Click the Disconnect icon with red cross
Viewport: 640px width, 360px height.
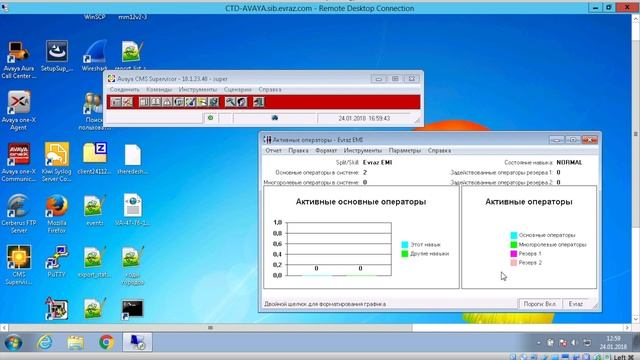[127, 102]
